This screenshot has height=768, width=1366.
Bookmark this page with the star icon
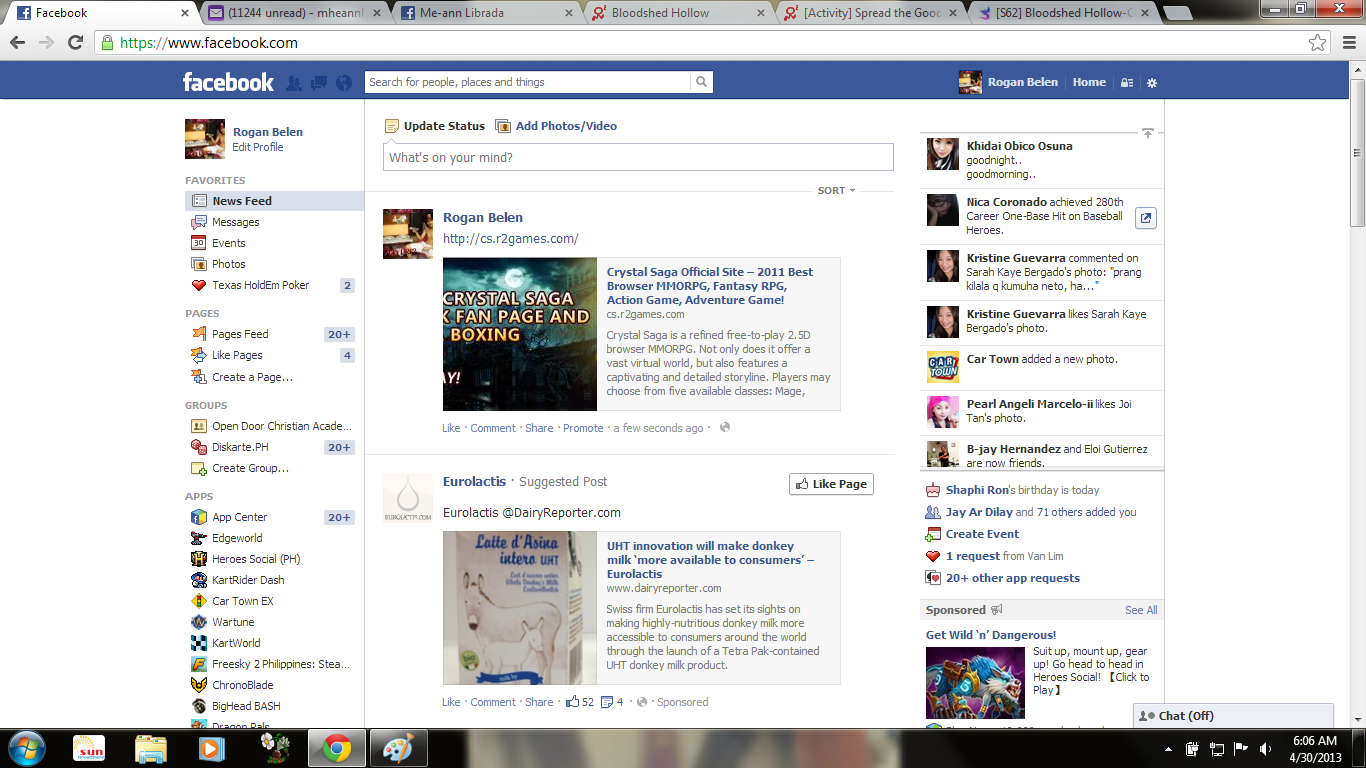pyautogui.click(x=1318, y=43)
